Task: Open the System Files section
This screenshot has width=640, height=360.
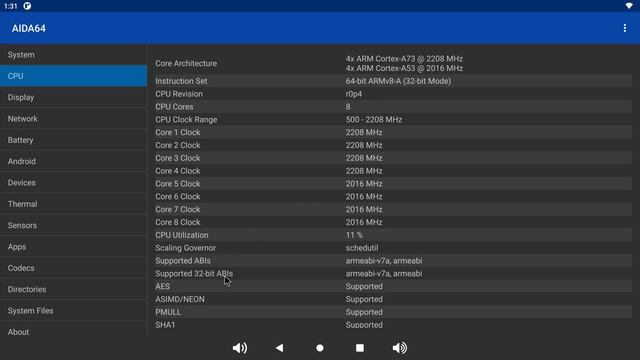Action: 73,311
